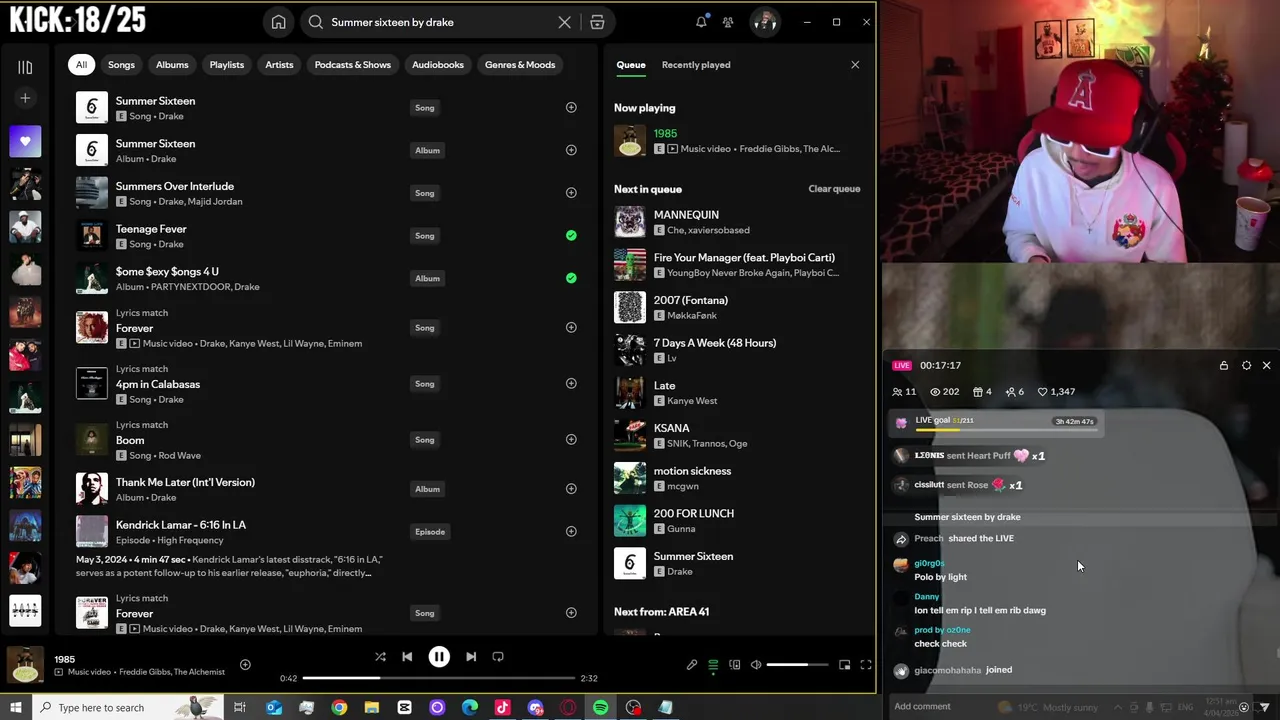Screen dimensions: 1280x720
Task: Open PARTYNEXTDOOR artist link
Action: 188,287
